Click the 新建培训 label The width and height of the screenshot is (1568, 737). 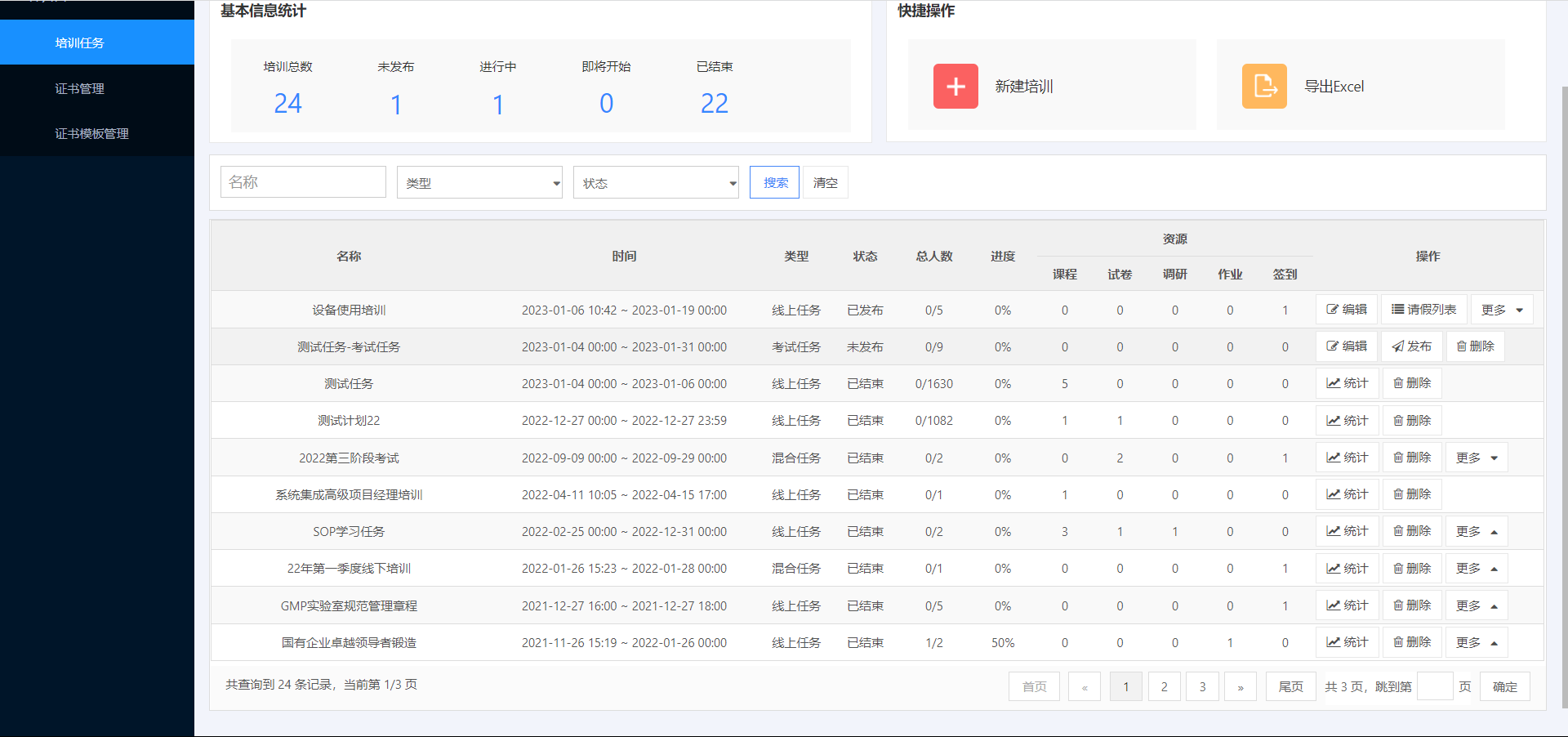click(1024, 87)
